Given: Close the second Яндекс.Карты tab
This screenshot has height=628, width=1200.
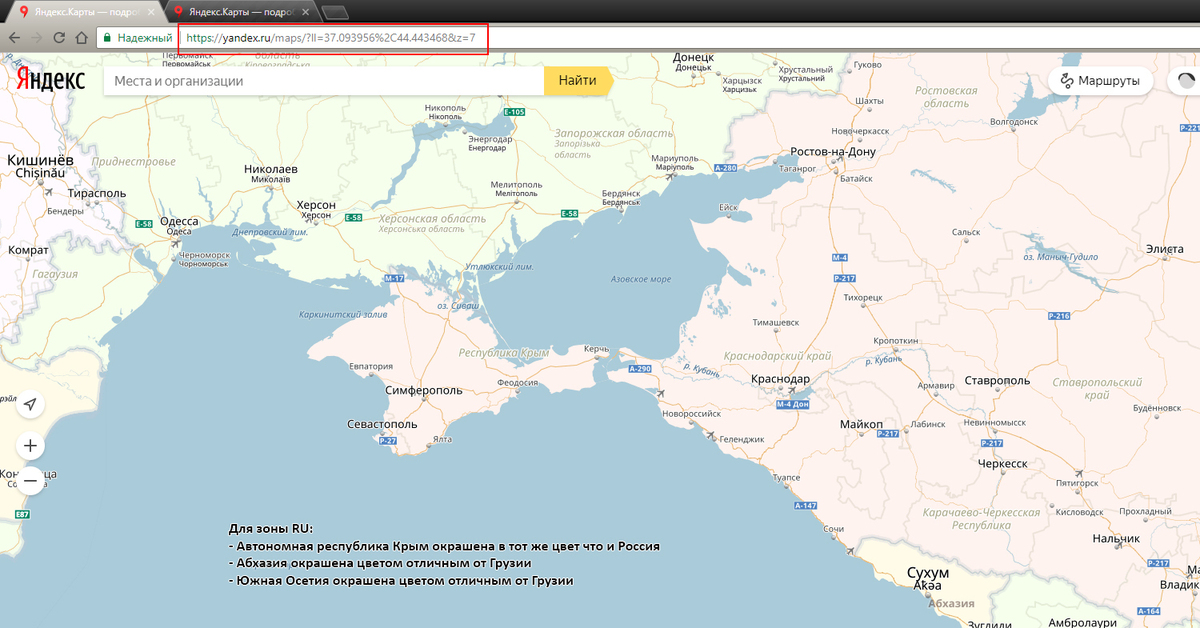Looking at the screenshot, I should coord(310,12).
